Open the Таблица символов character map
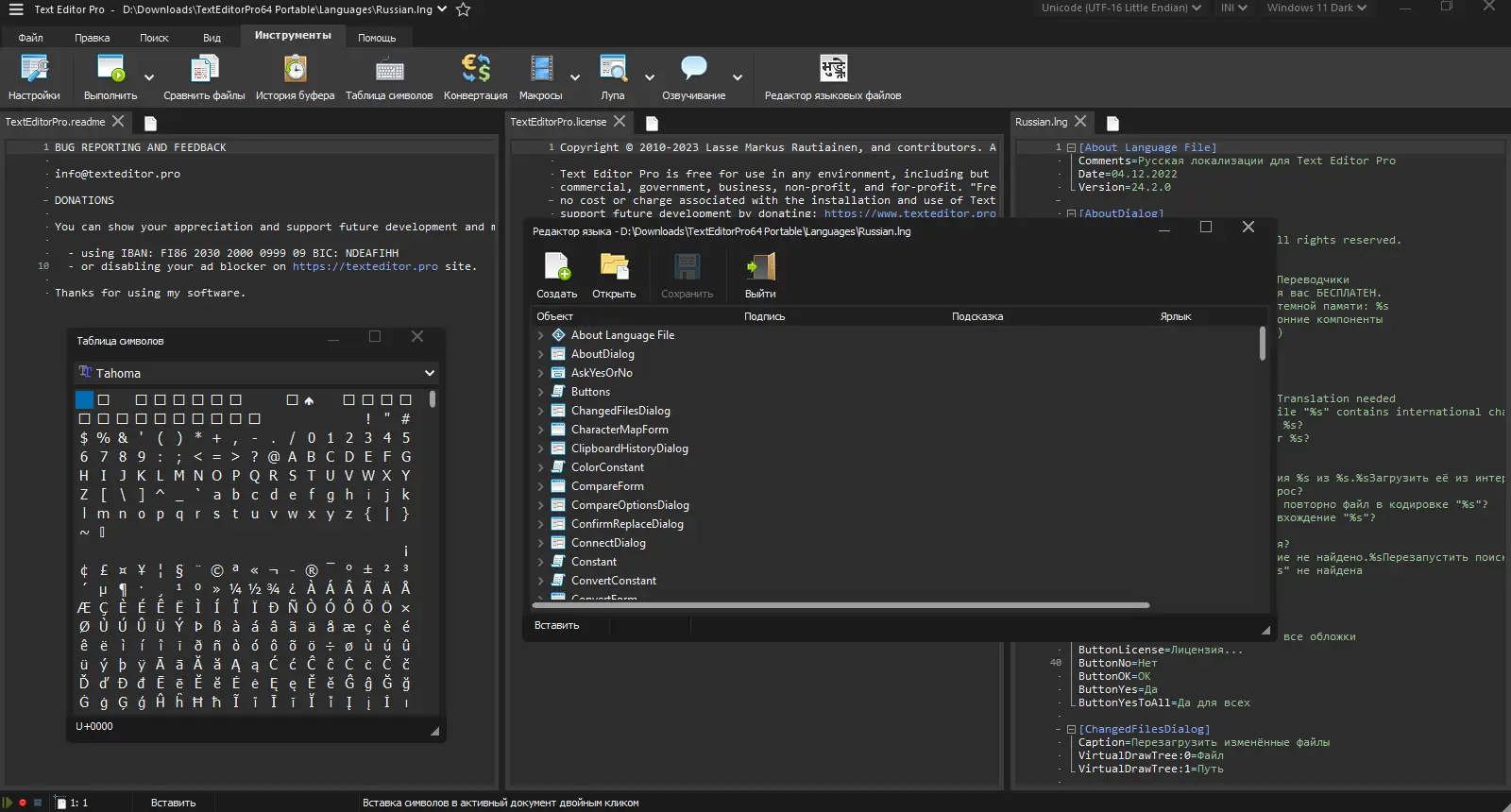Image resolution: width=1511 pixels, height=812 pixels. [389, 77]
